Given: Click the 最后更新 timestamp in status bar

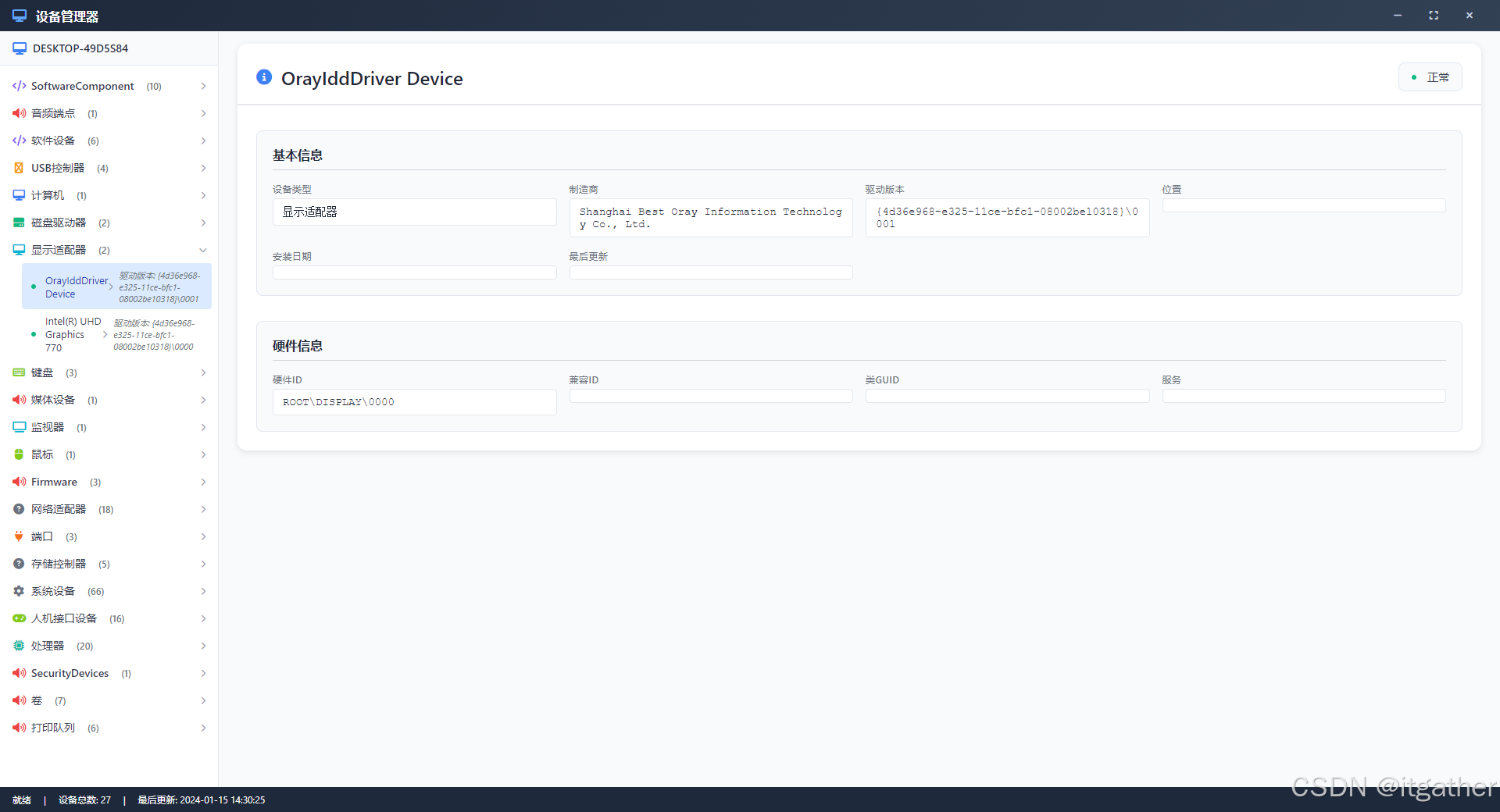Looking at the screenshot, I should click(202, 800).
